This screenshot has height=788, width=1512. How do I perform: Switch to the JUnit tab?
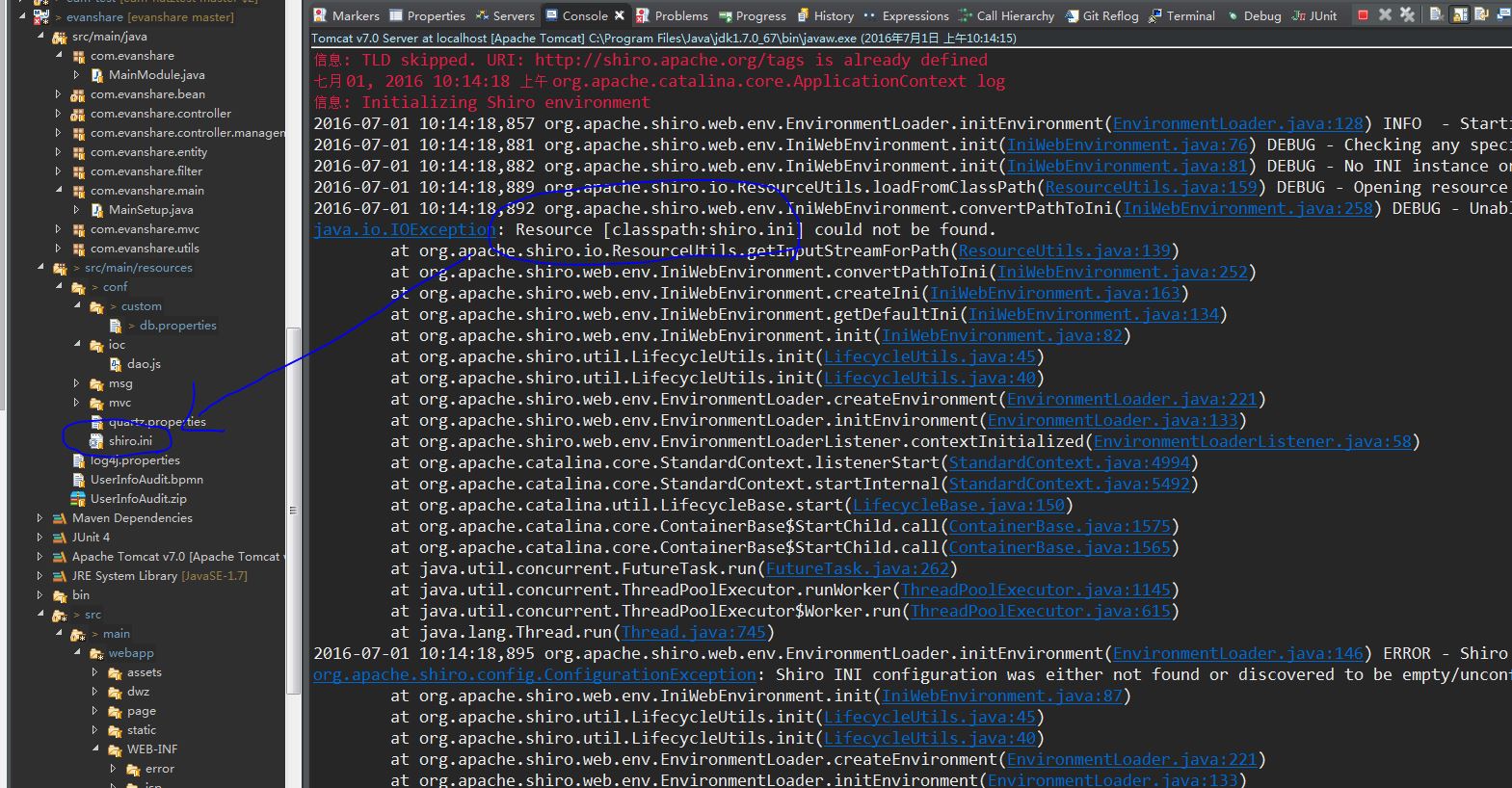coord(1314,15)
